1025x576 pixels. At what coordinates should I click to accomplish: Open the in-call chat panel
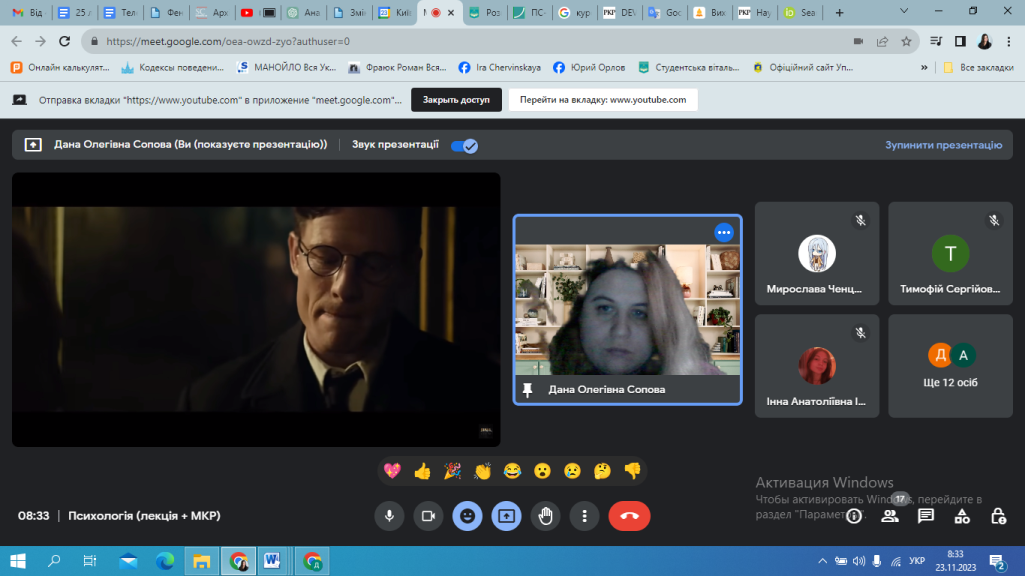925,516
